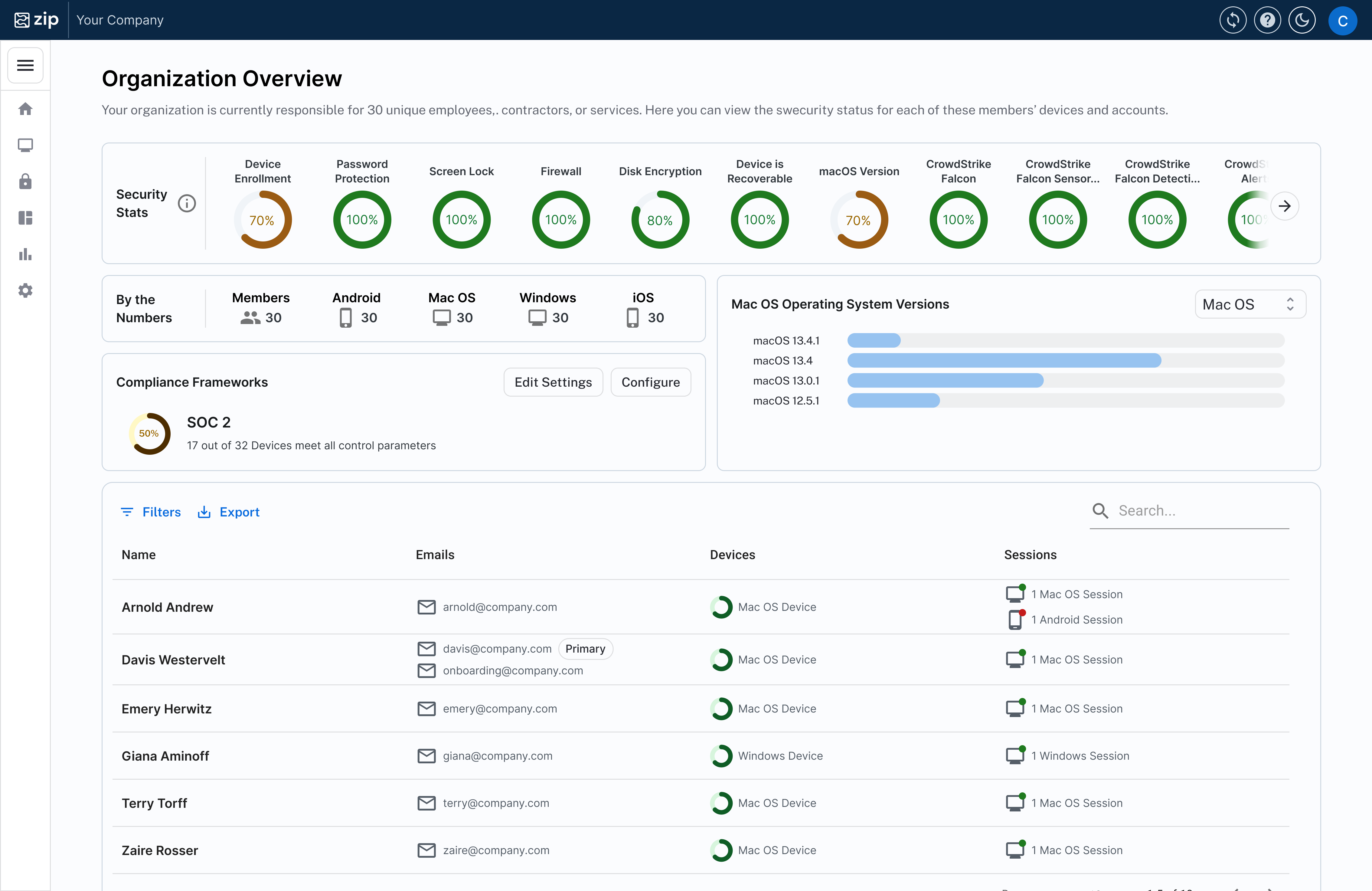Open the Devices monitor sidebar icon
The height and width of the screenshot is (891, 1372).
[x=25, y=145]
